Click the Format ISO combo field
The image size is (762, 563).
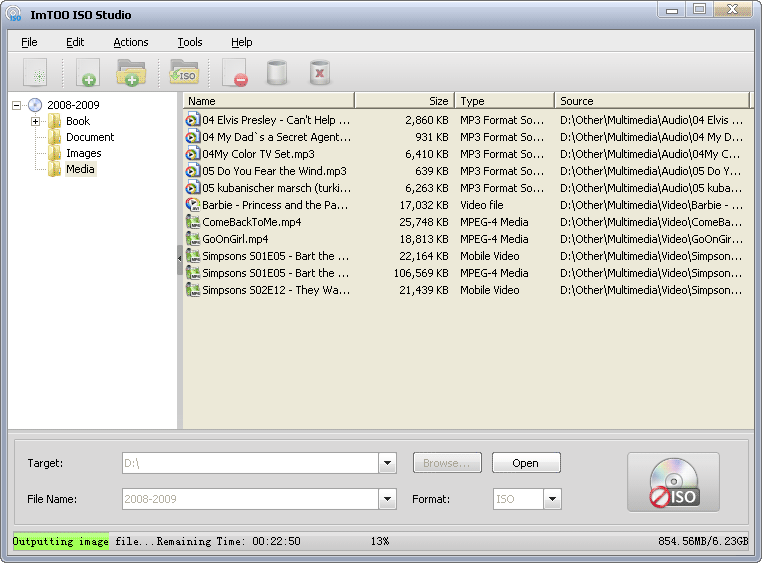coord(518,499)
